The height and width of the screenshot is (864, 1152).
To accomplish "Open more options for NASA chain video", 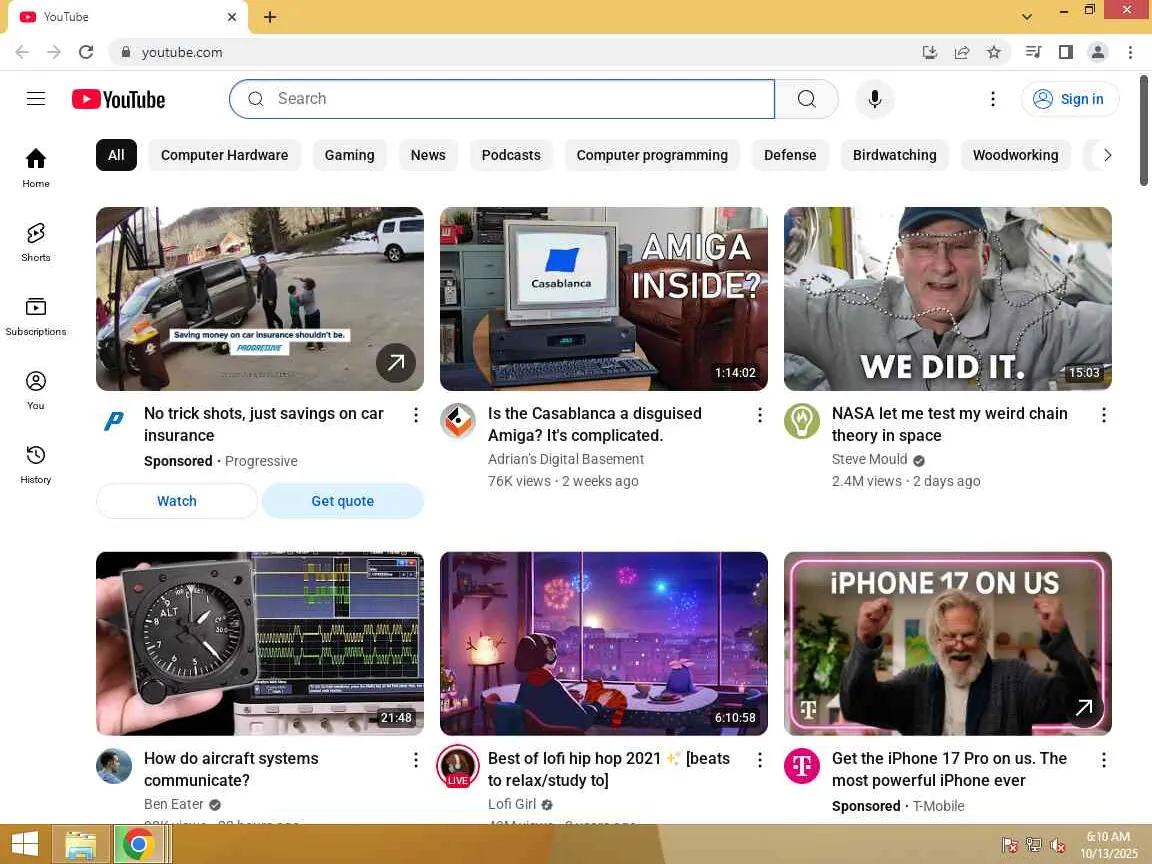I will tap(1104, 415).
